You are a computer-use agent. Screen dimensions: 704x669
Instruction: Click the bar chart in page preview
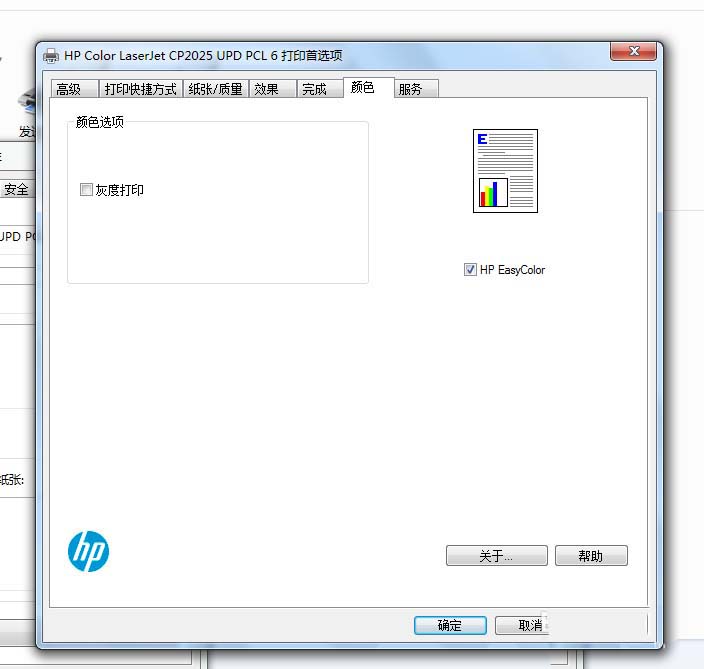[493, 193]
